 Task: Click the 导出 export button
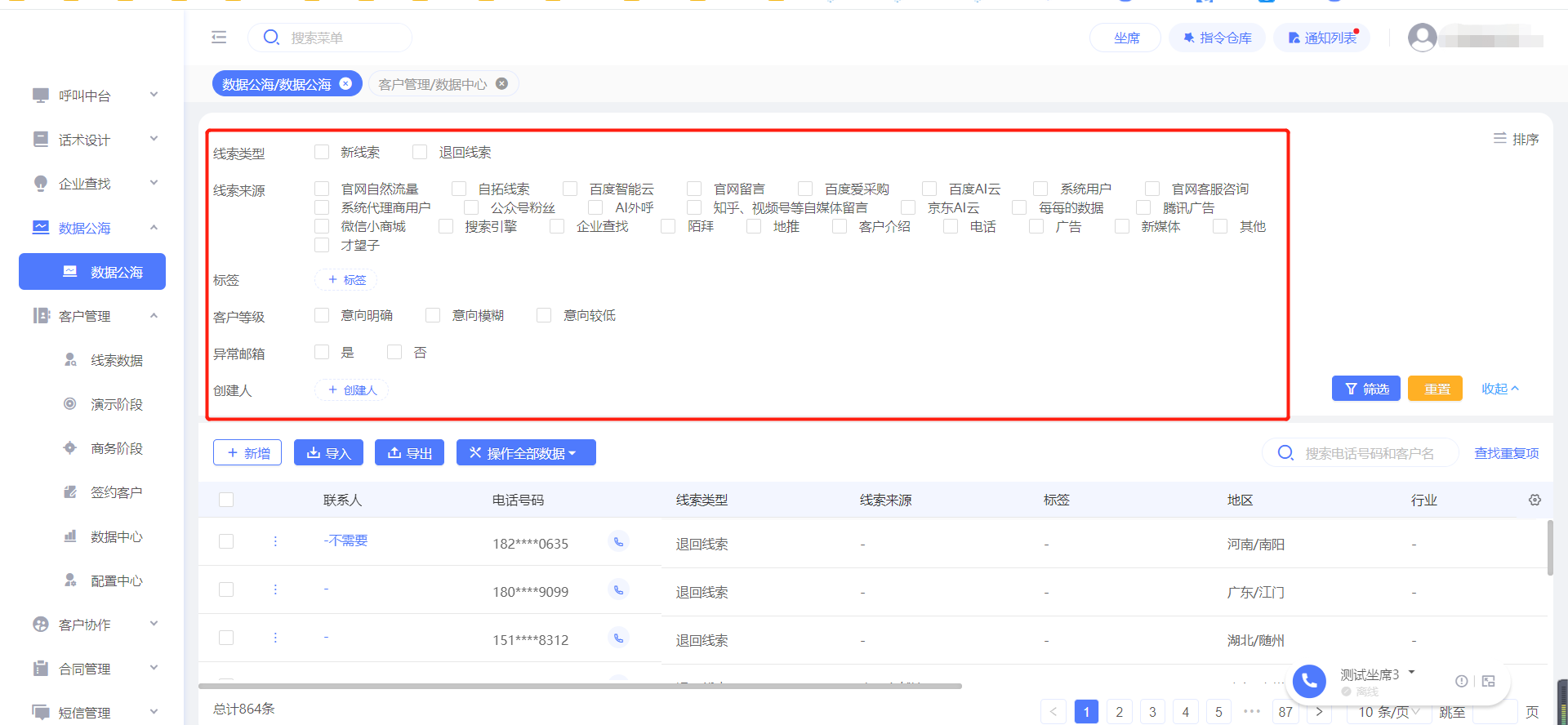pyautogui.click(x=409, y=452)
